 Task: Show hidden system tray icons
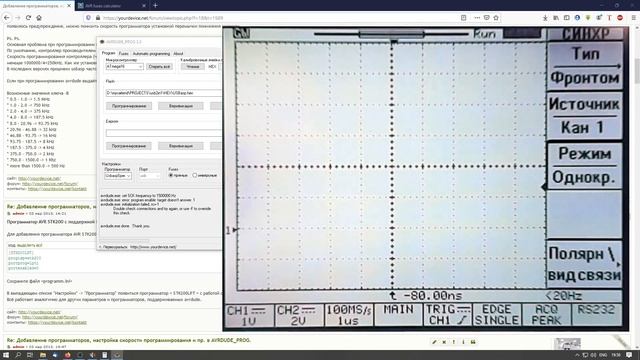pos(577,355)
